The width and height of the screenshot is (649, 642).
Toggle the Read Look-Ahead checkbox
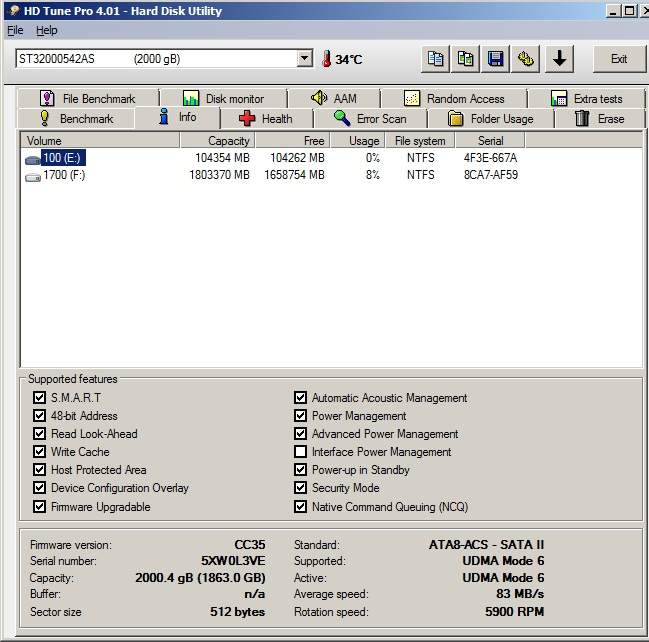[x=39, y=434]
